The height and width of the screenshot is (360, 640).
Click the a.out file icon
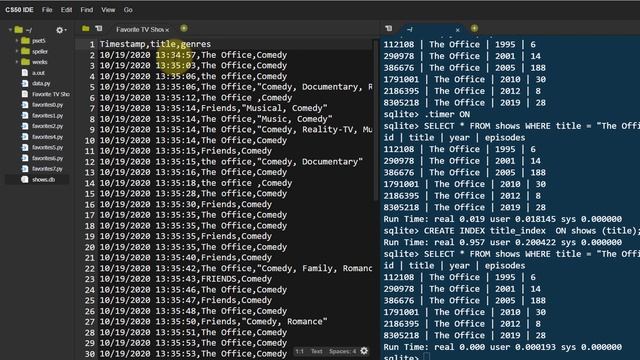tap(25, 73)
